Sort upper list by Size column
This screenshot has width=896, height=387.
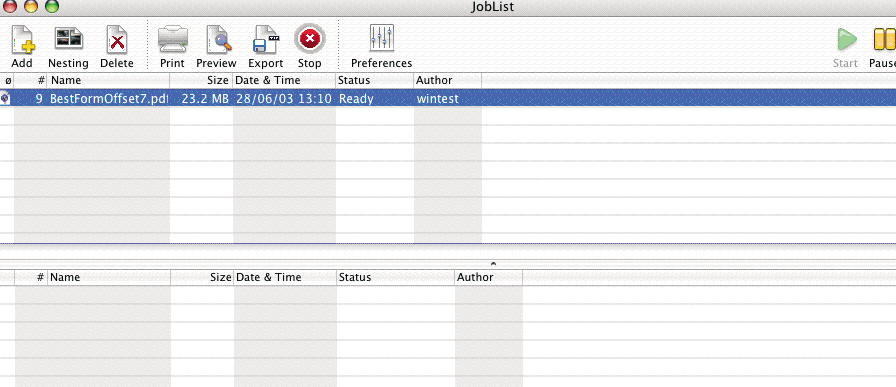tap(201, 80)
